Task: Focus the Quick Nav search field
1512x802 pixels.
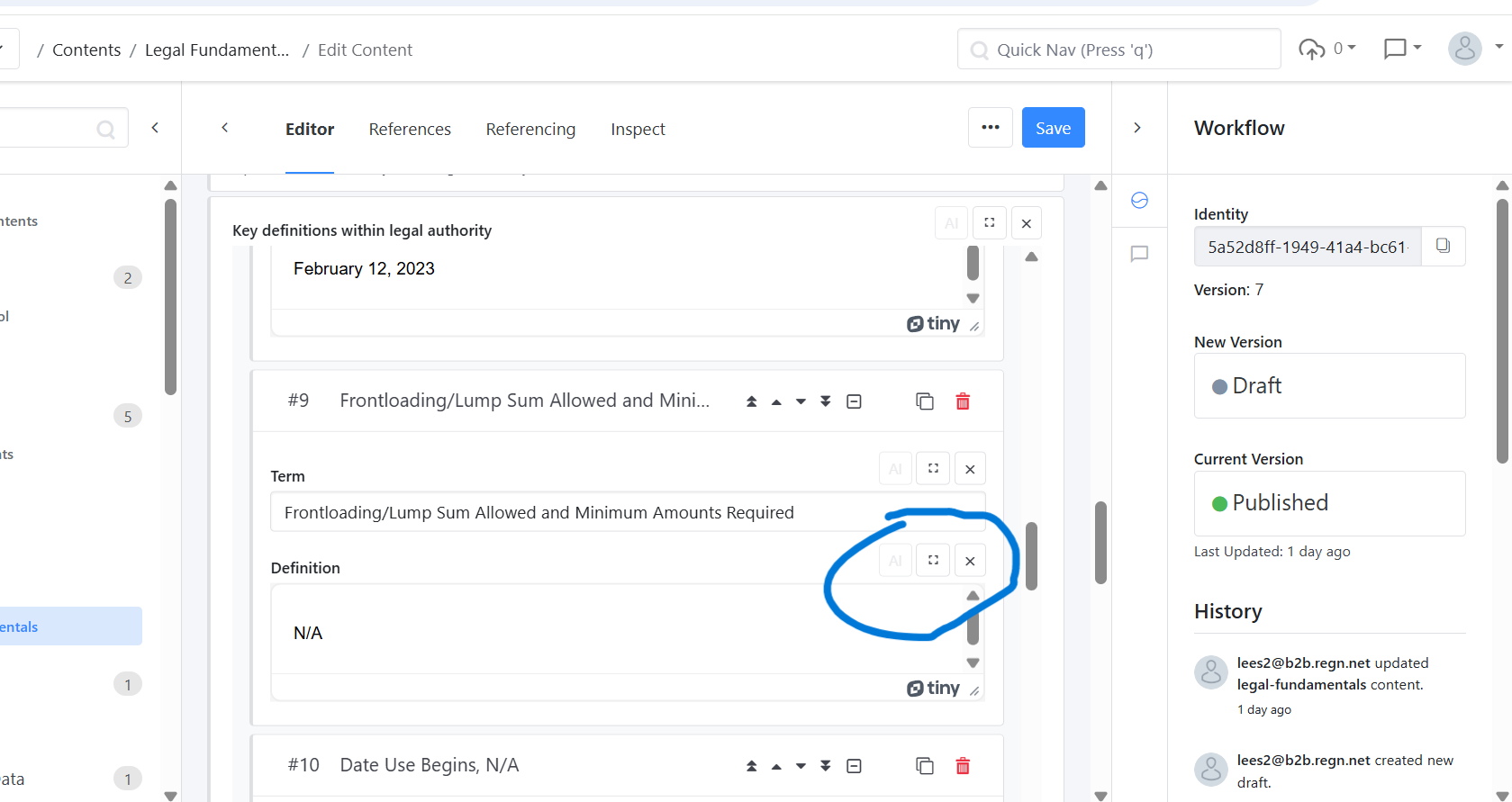Action: [1118, 50]
